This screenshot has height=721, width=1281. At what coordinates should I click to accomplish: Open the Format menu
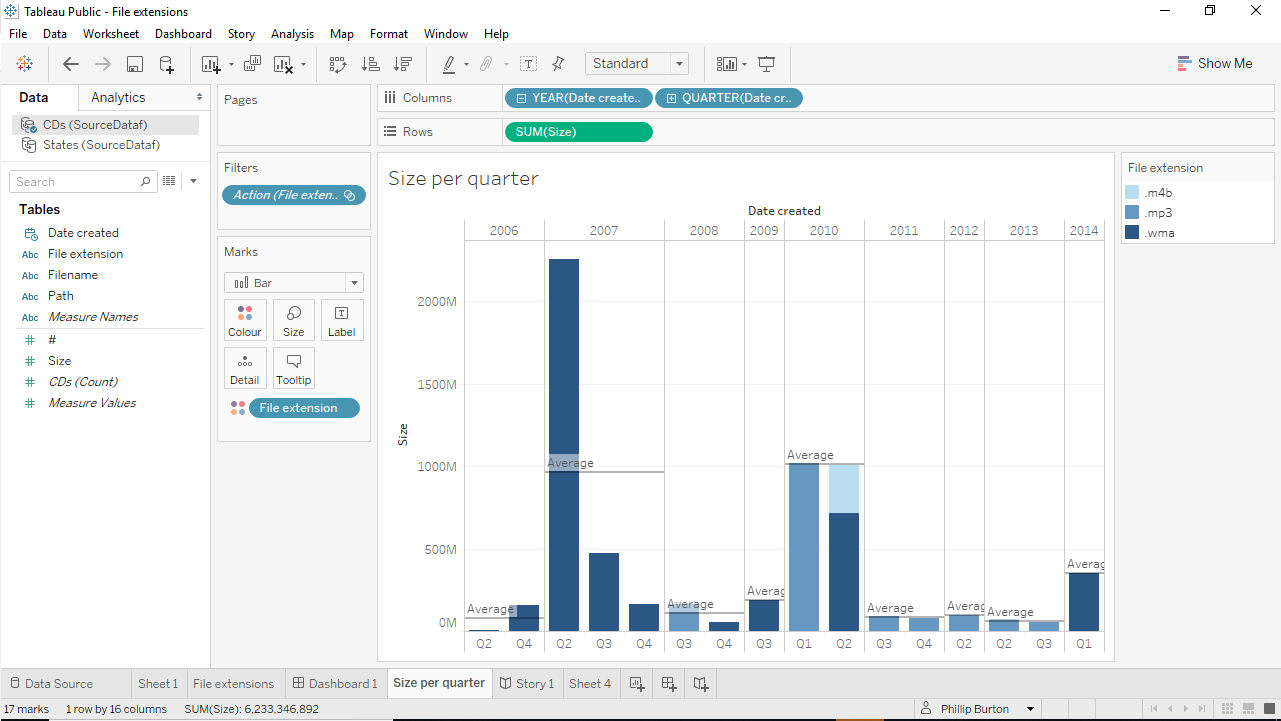tap(389, 34)
